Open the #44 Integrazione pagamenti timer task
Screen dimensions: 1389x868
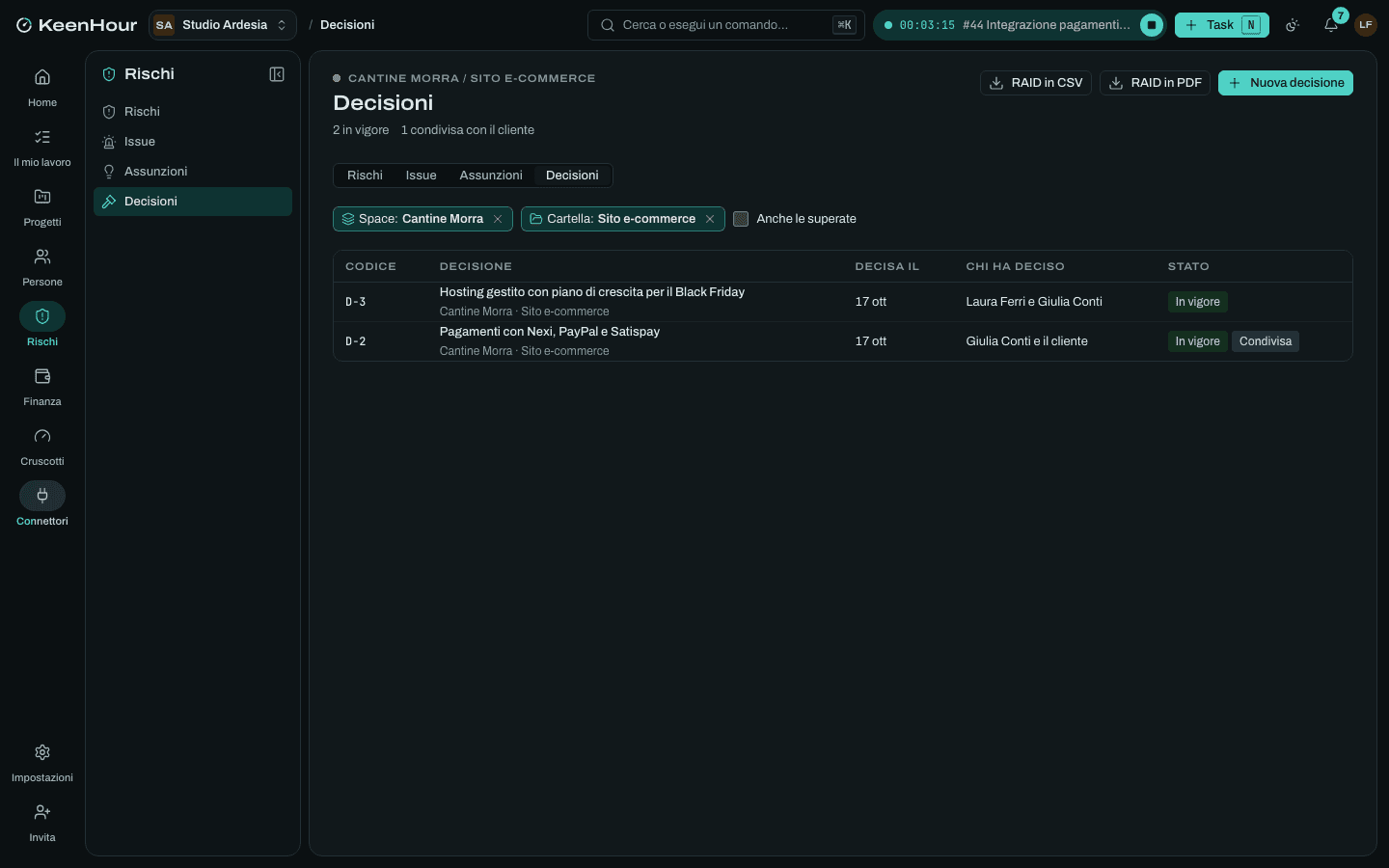[x=1047, y=25]
